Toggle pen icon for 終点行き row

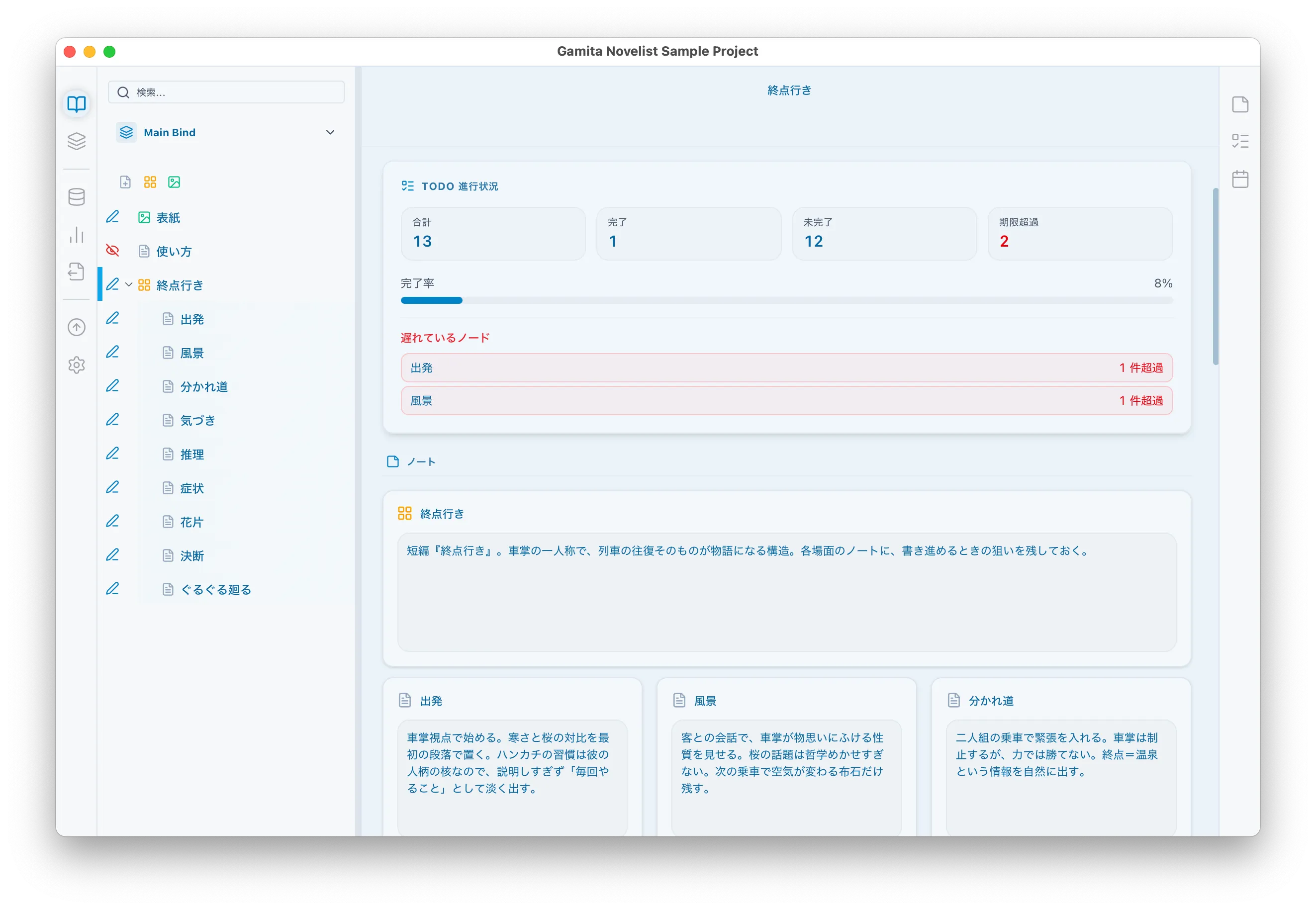pos(112,284)
